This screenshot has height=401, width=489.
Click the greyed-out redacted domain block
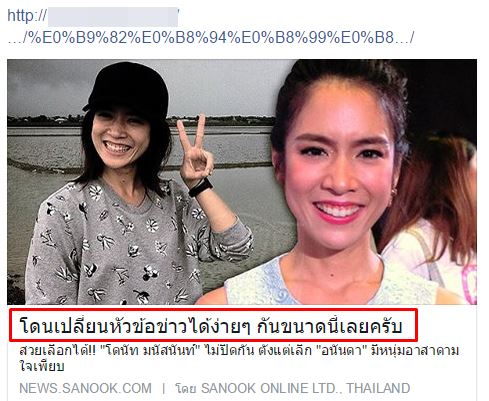(113, 16)
